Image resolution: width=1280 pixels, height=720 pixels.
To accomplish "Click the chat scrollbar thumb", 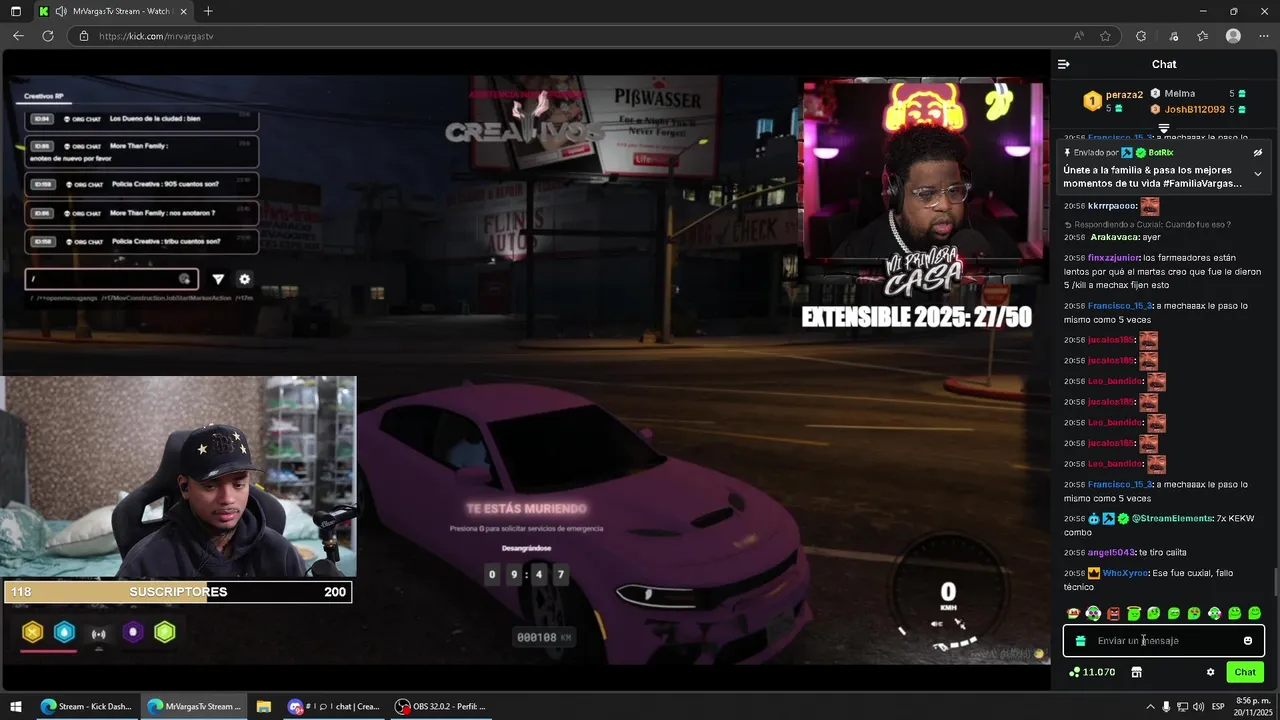I will pyautogui.click(x=1275, y=582).
